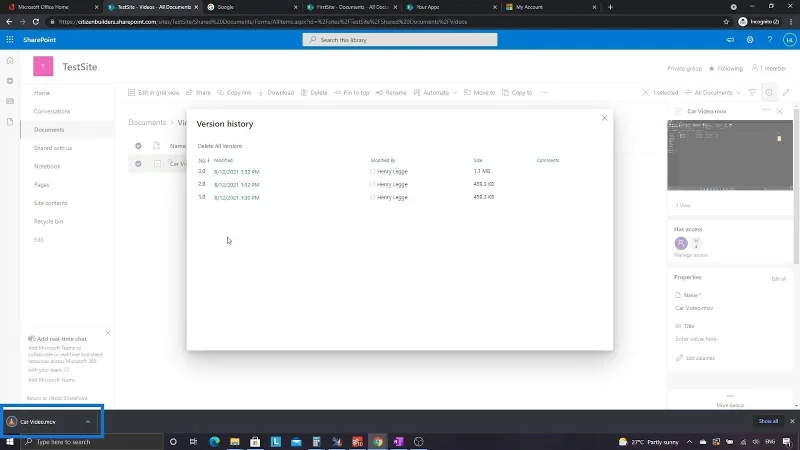Click Edit all properties link
800x450 pixels.
pos(778,279)
